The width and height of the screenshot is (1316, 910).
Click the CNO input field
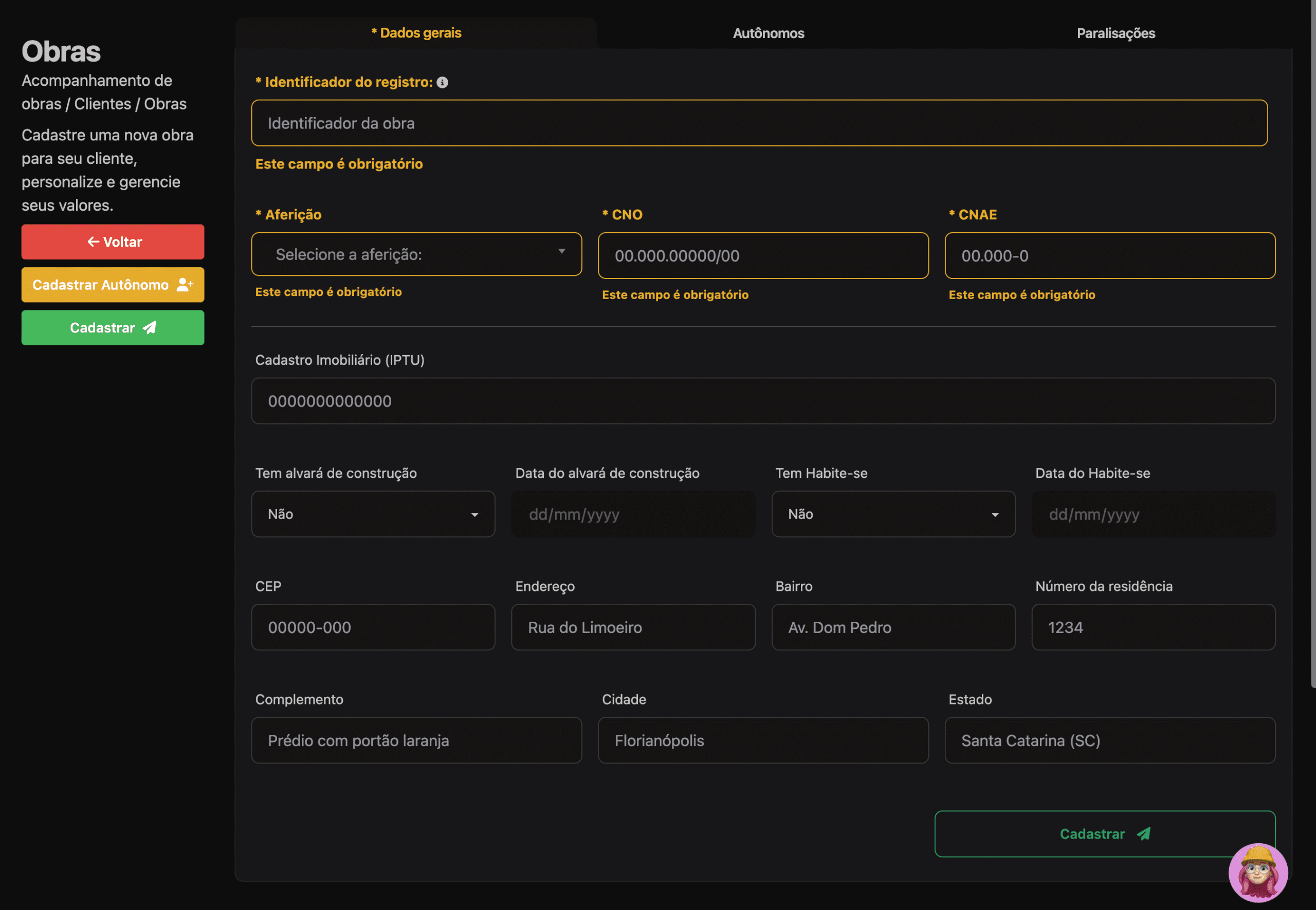click(x=763, y=255)
